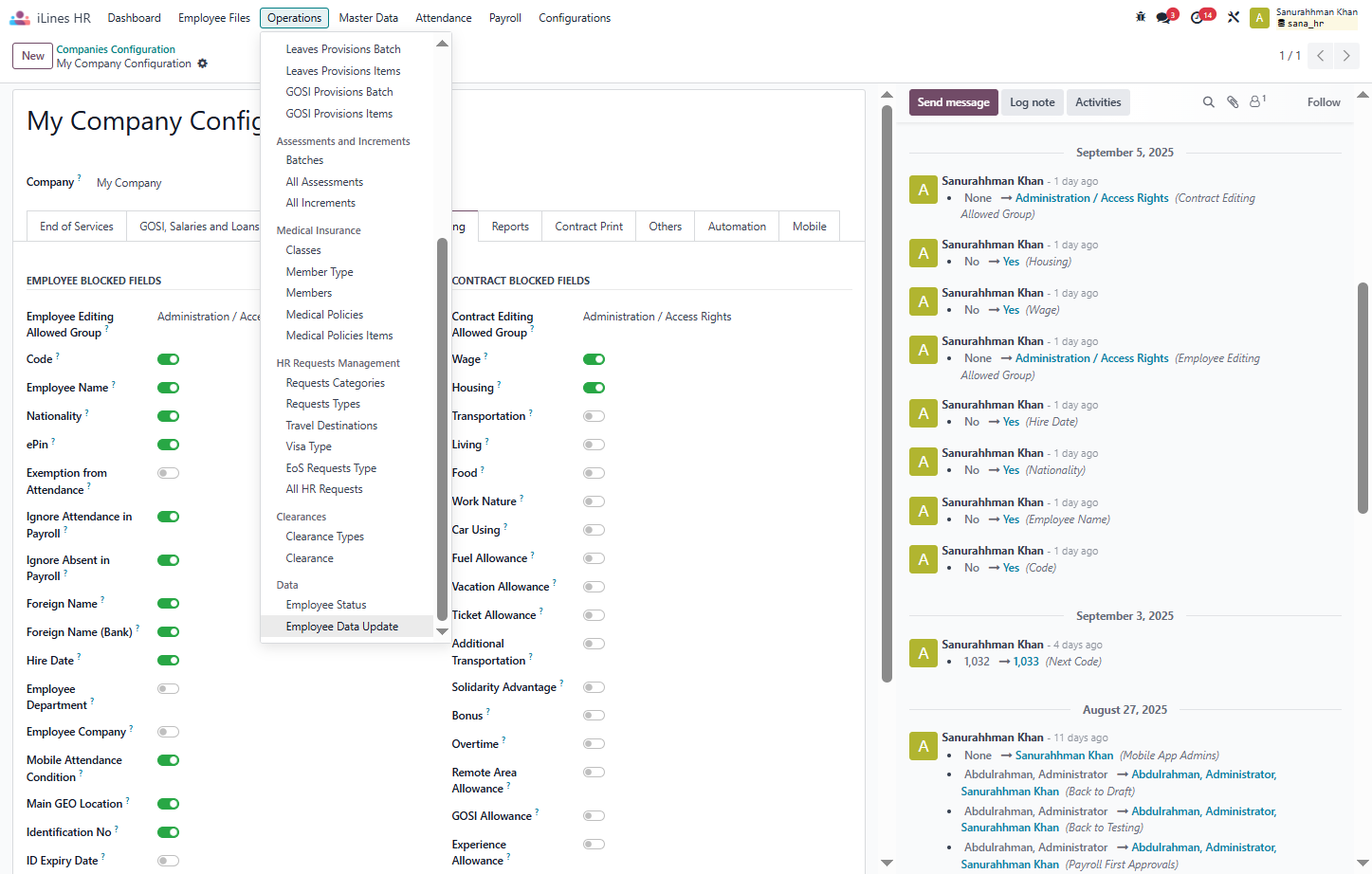Click the help question mark beside Housing
Image resolution: width=1372 pixels, height=874 pixels.
point(499,385)
